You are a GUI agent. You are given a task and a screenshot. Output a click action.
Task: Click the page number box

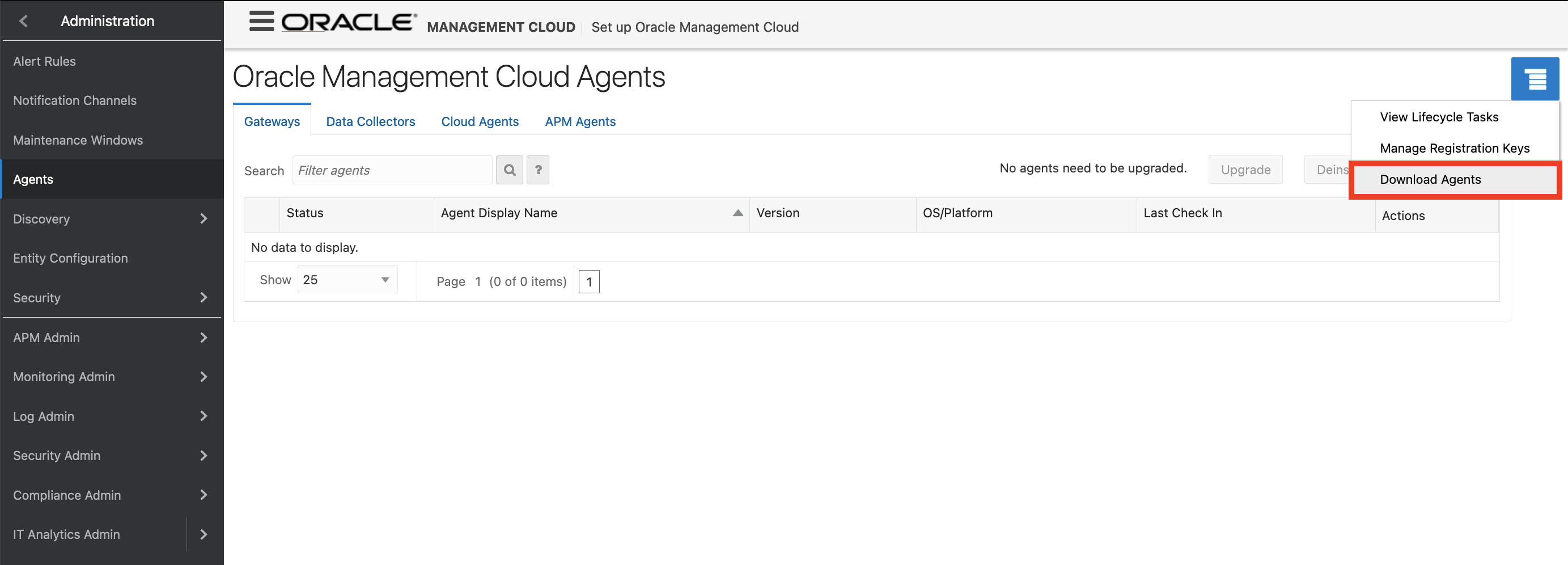(x=588, y=281)
